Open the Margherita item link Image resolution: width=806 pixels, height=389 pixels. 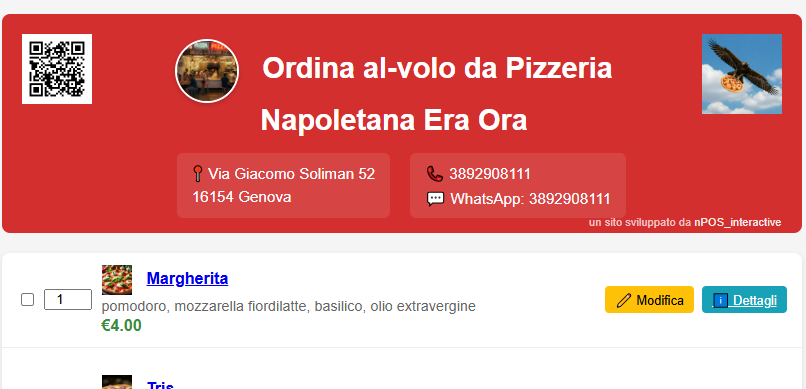(x=187, y=279)
